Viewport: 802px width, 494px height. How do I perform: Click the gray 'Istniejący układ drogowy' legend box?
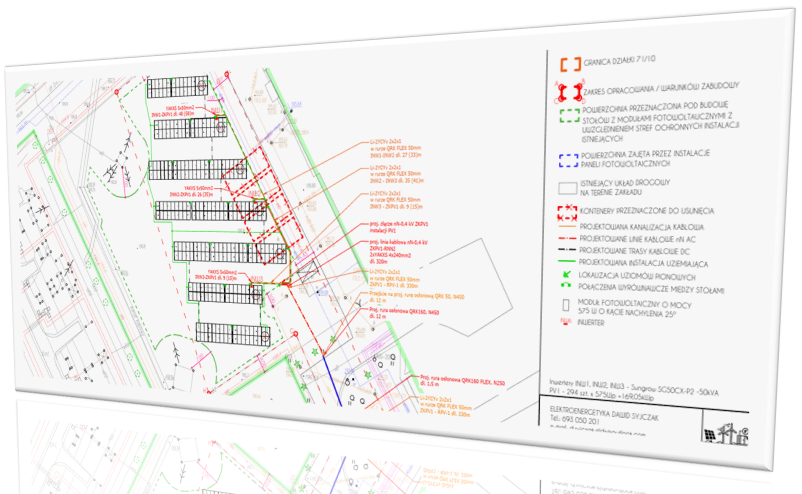568,187
